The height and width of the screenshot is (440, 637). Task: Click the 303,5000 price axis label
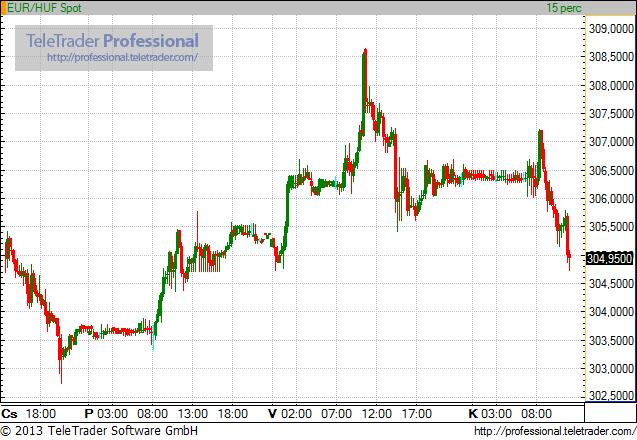(x=611, y=340)
